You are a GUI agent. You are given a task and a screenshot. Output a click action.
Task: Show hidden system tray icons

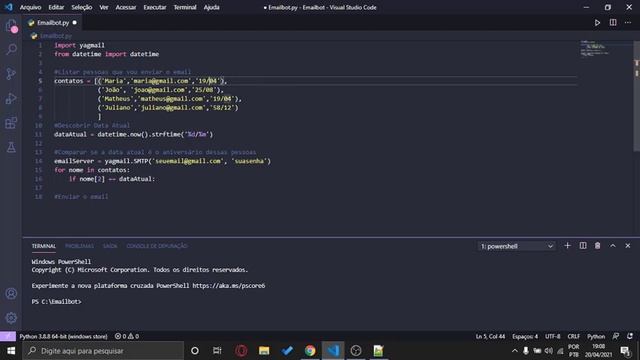click(515, 351)
